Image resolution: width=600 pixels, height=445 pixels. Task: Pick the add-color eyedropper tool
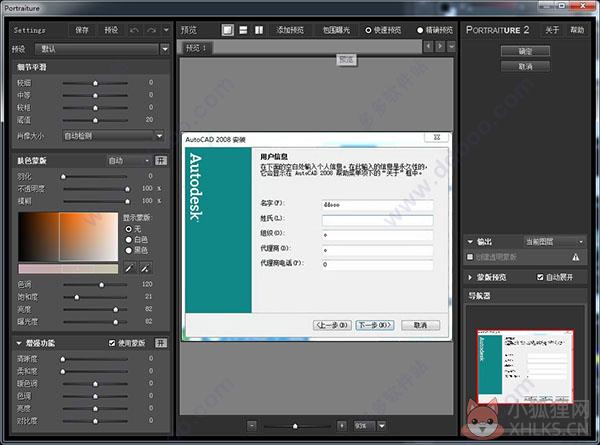coord(129,268)
